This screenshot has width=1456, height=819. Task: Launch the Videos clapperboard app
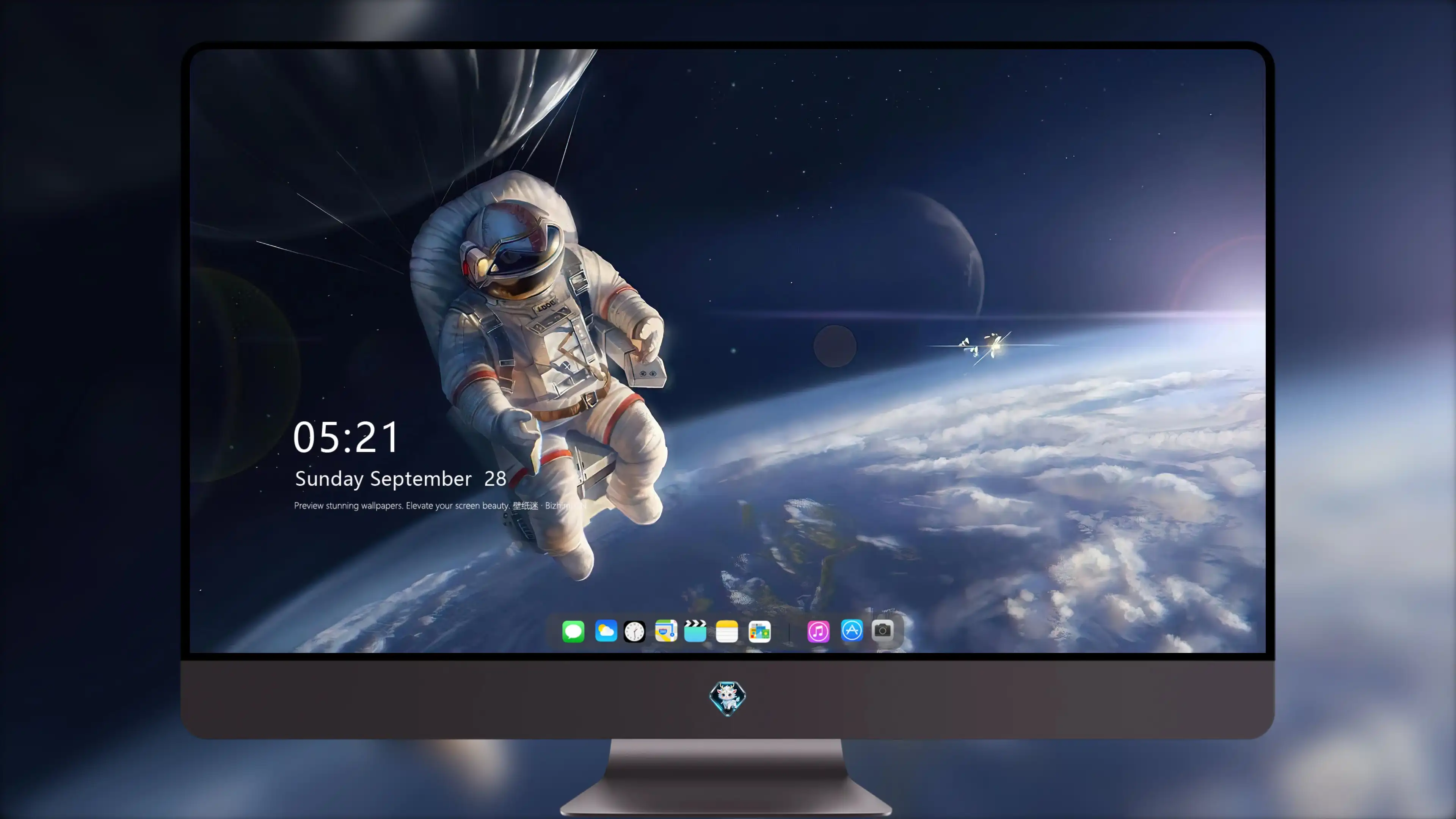point(695,631)
